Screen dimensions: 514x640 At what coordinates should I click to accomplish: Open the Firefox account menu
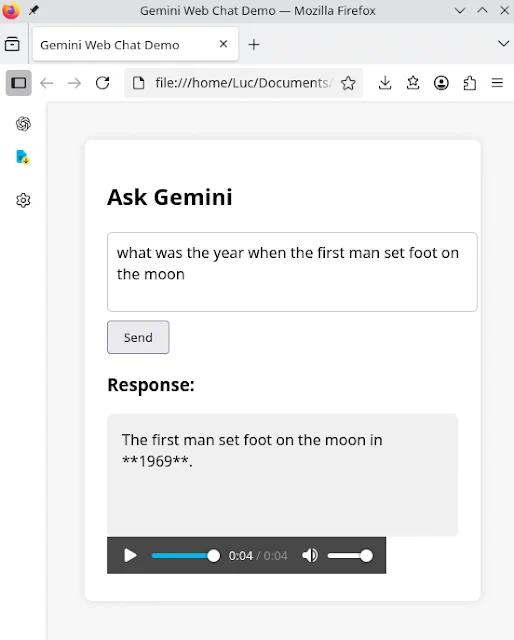441,83
